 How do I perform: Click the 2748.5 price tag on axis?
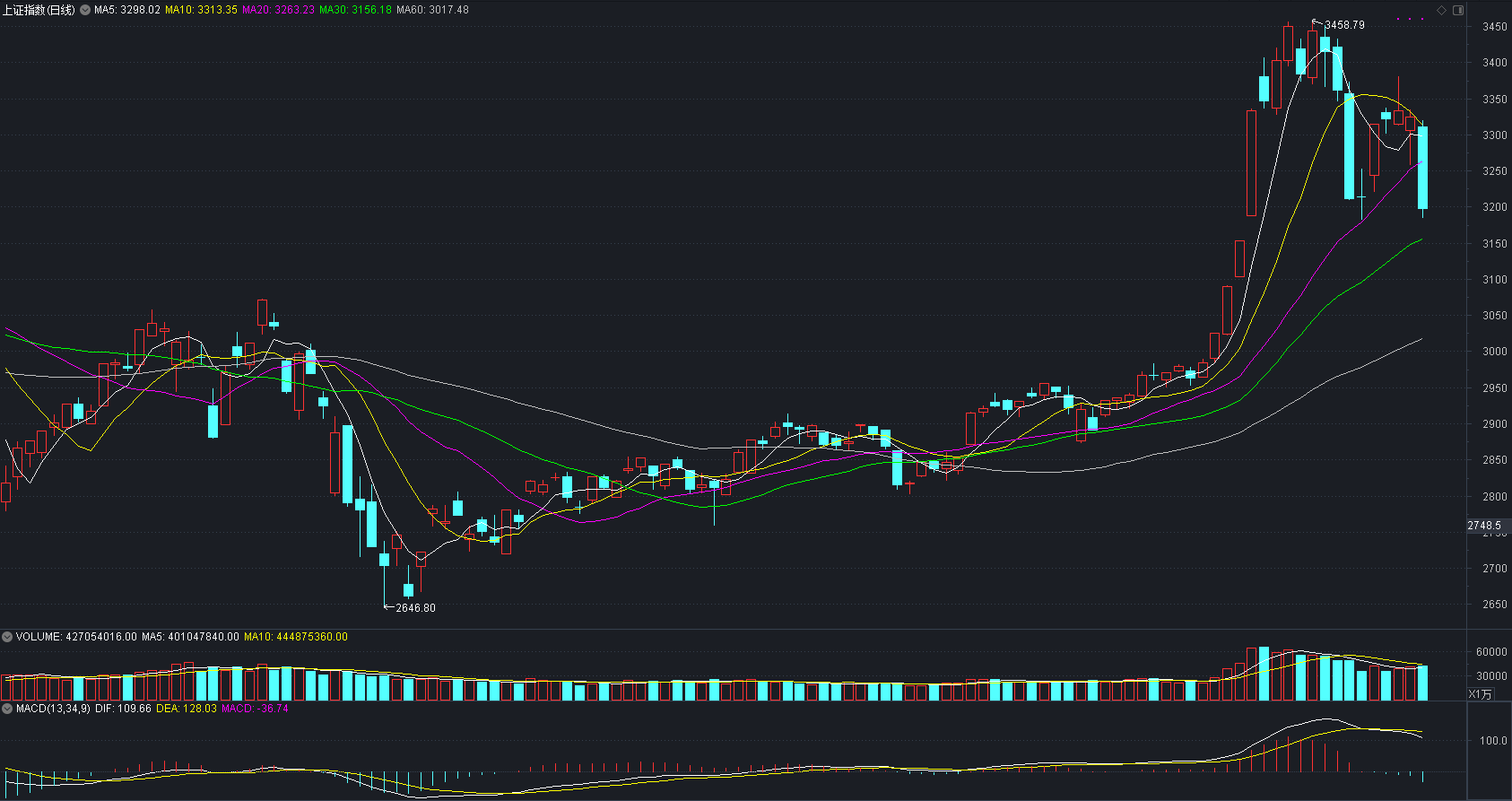(1484, 526)
